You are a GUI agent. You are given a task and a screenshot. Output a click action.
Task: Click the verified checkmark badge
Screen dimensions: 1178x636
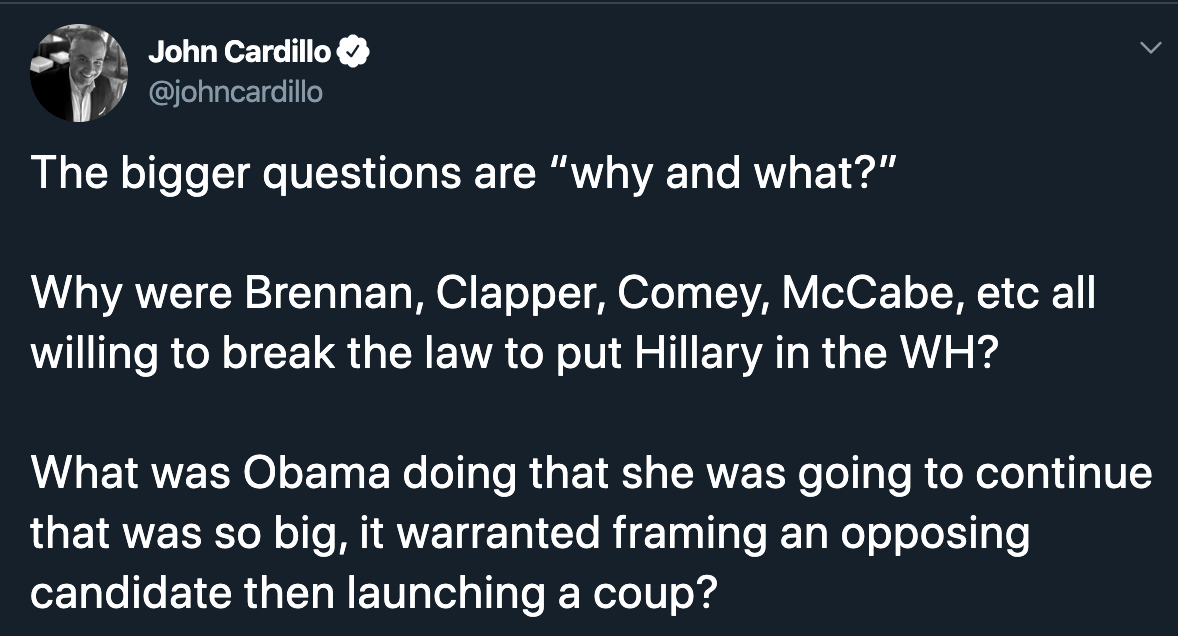click(353, 52)
